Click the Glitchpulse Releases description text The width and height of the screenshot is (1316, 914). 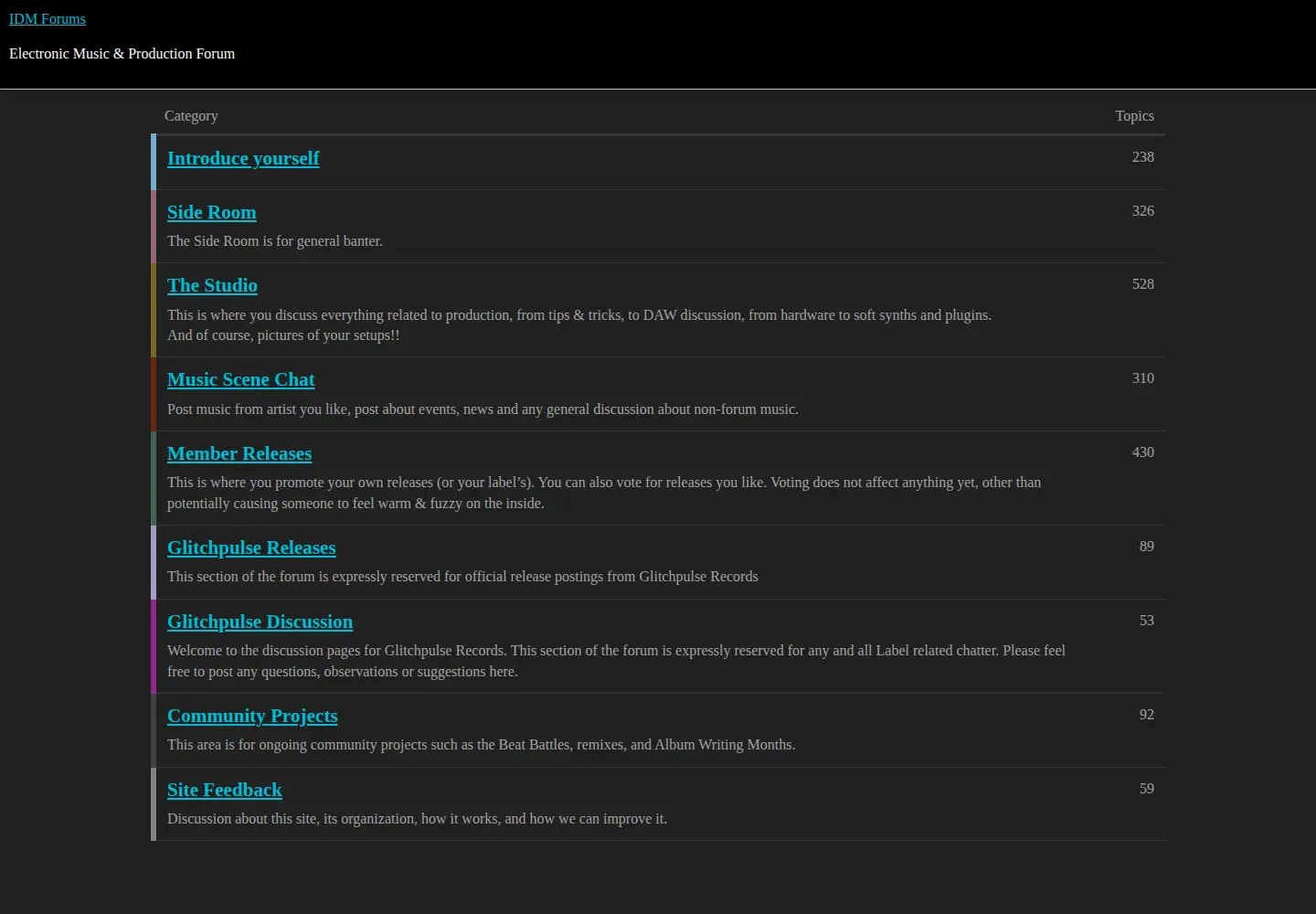[x=462, y=577]
